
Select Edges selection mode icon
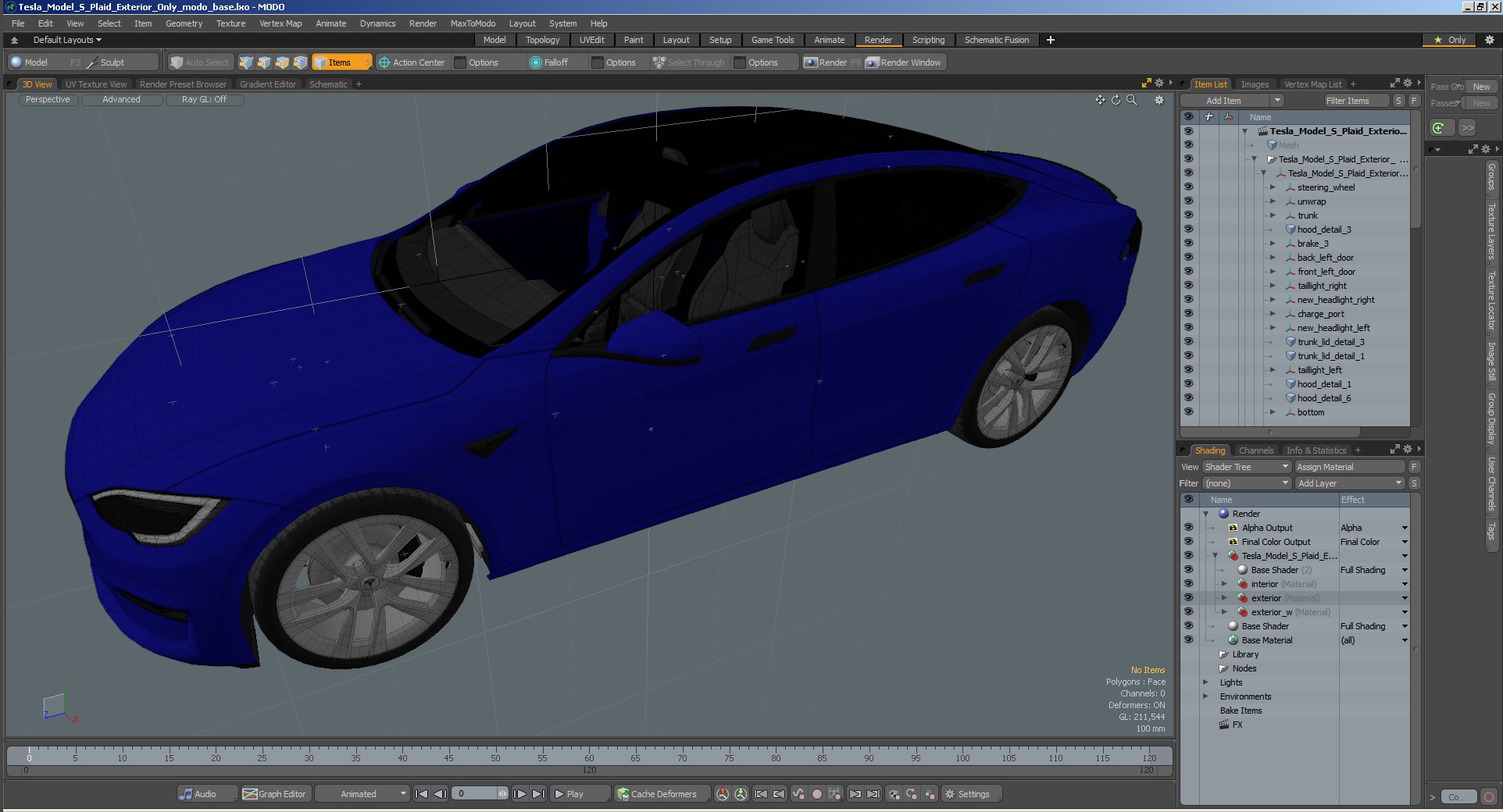coord(264,62)
